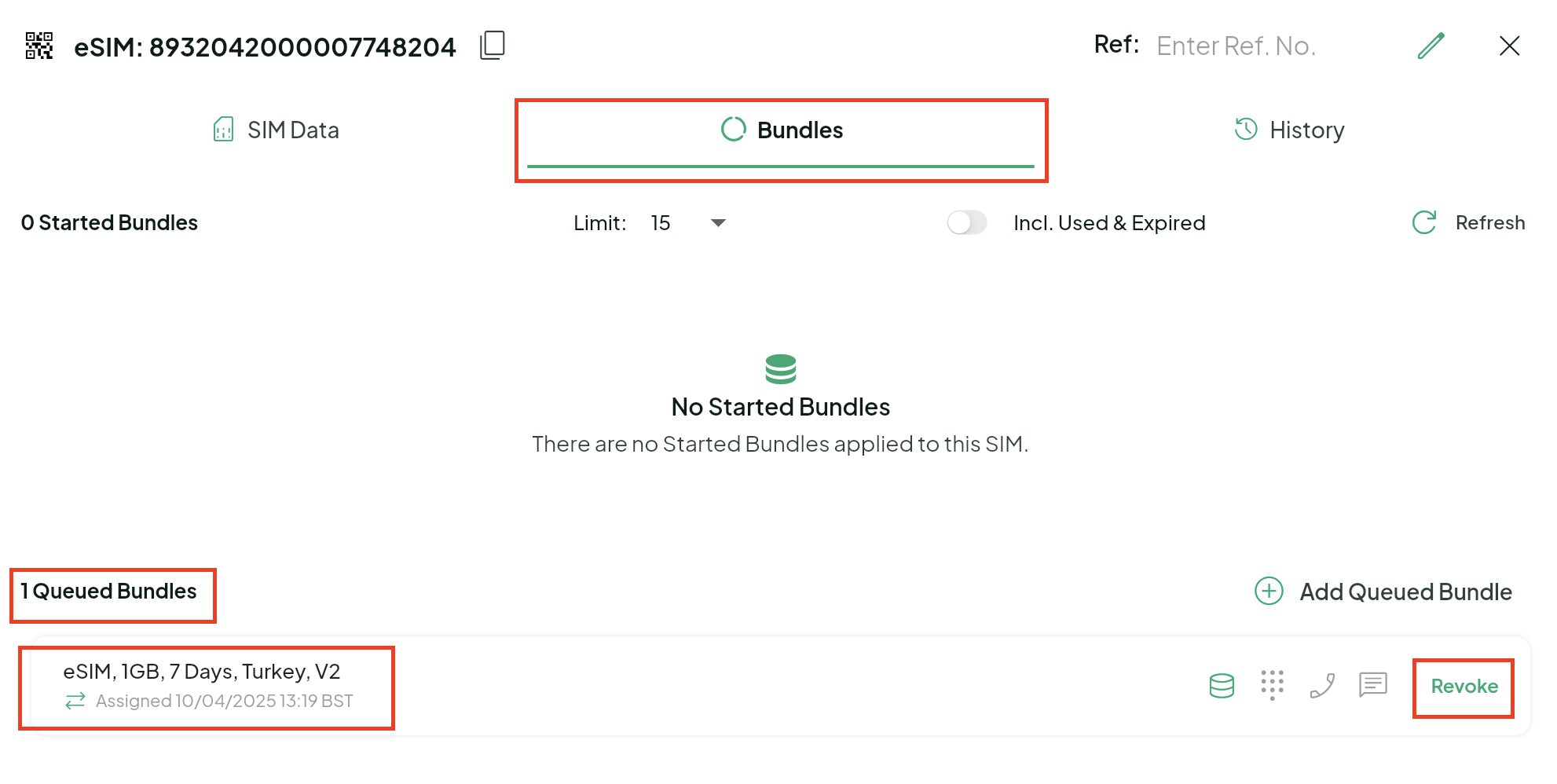Viewport: 1557px width, 784px height.
Task: Click the green pencil edit reference icon
Action: click(x=1431, y=46)
